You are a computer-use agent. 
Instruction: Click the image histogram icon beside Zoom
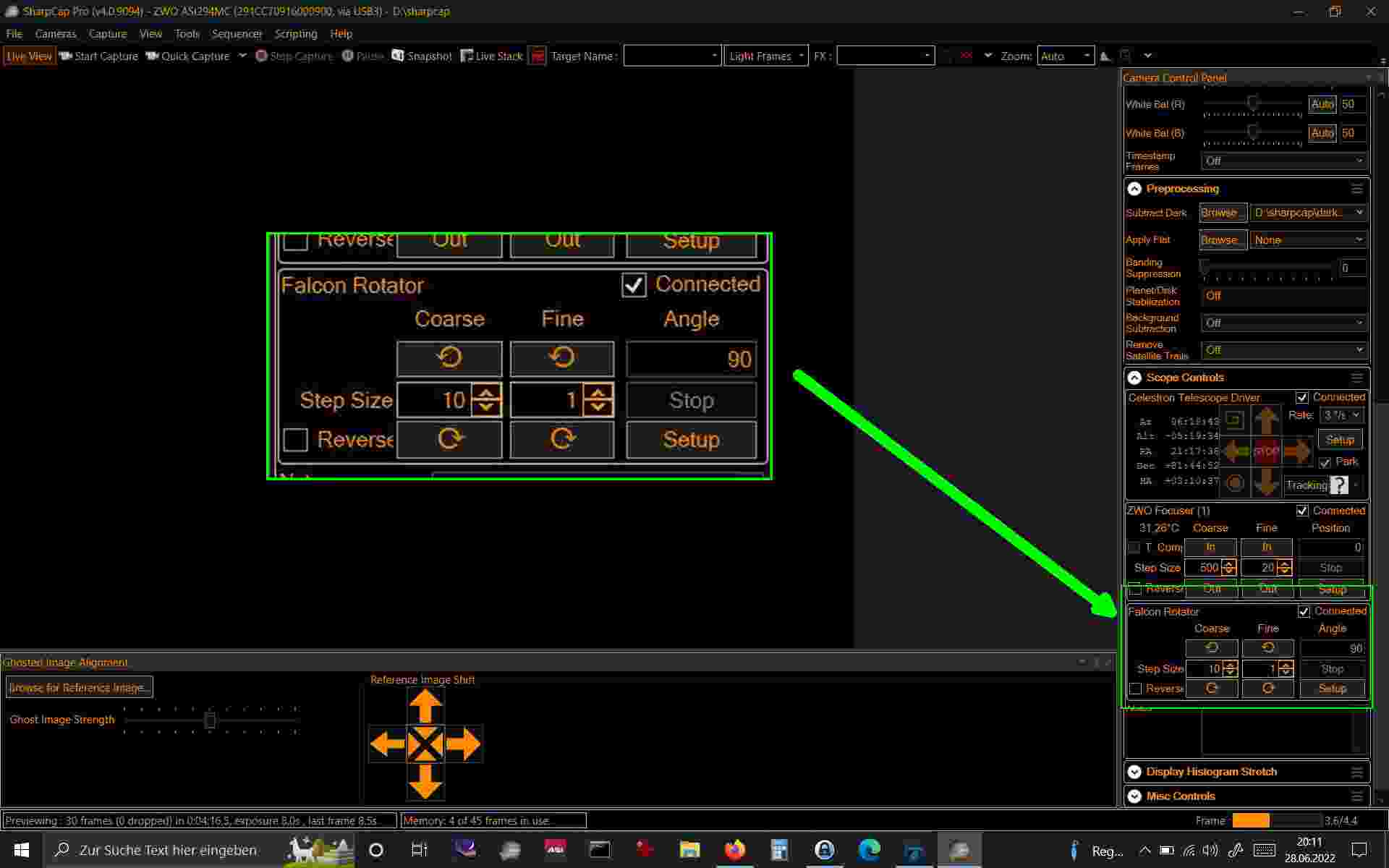(x=1105, y=56)
